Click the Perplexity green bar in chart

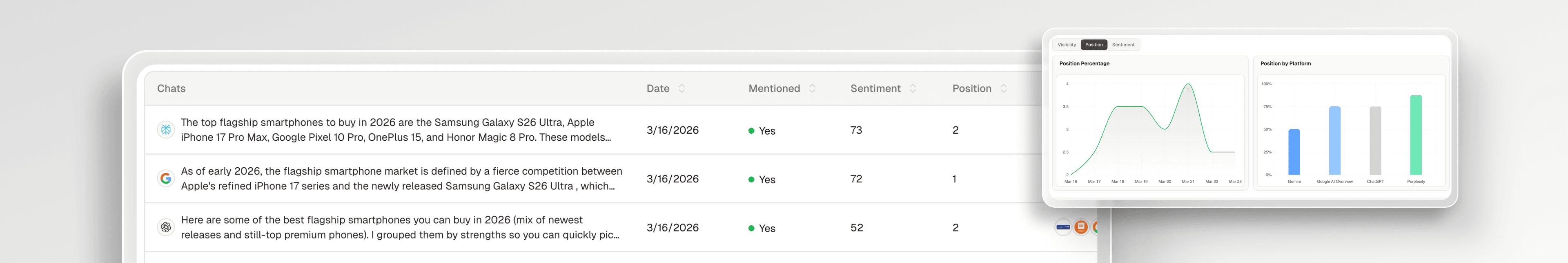coord(1416,135)
